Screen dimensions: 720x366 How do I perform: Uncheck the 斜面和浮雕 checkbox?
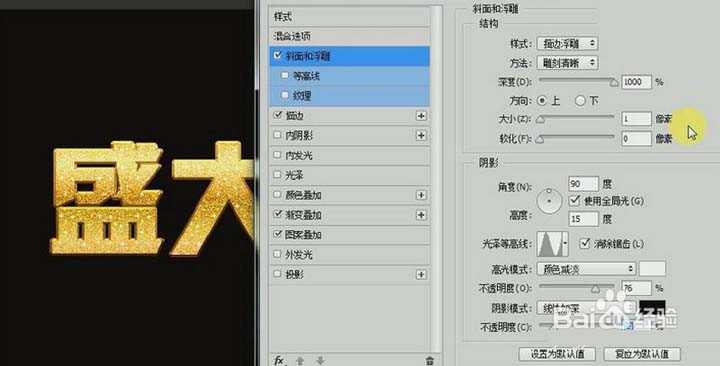click(277, 56)
